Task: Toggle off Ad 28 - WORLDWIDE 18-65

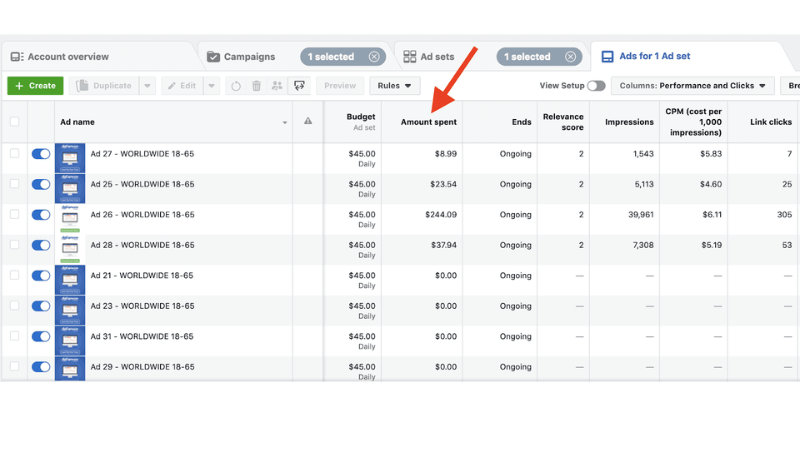Action: [x=41, y=245]
